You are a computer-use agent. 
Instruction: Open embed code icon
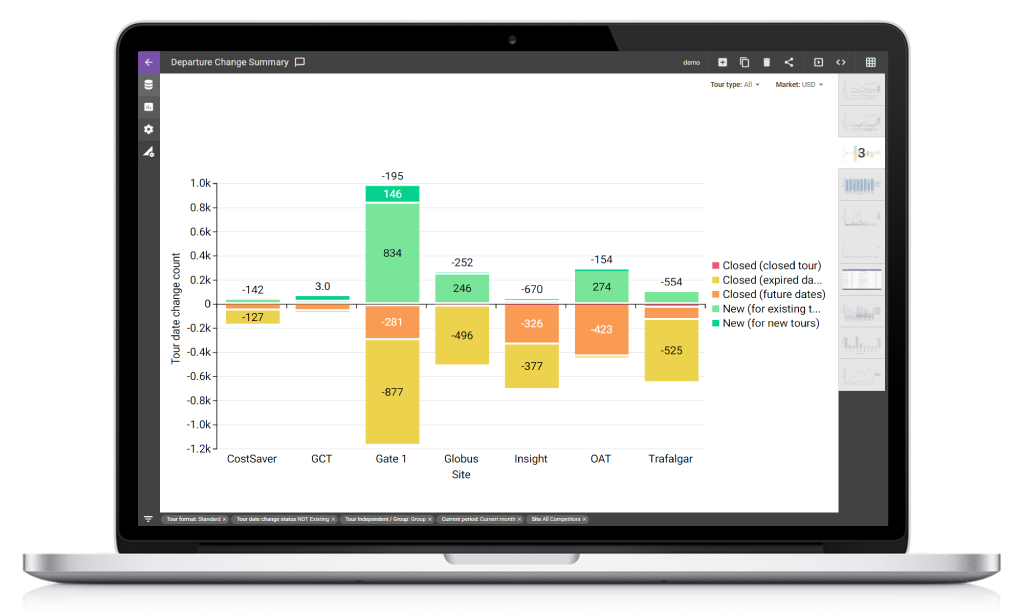pos(840,62)
